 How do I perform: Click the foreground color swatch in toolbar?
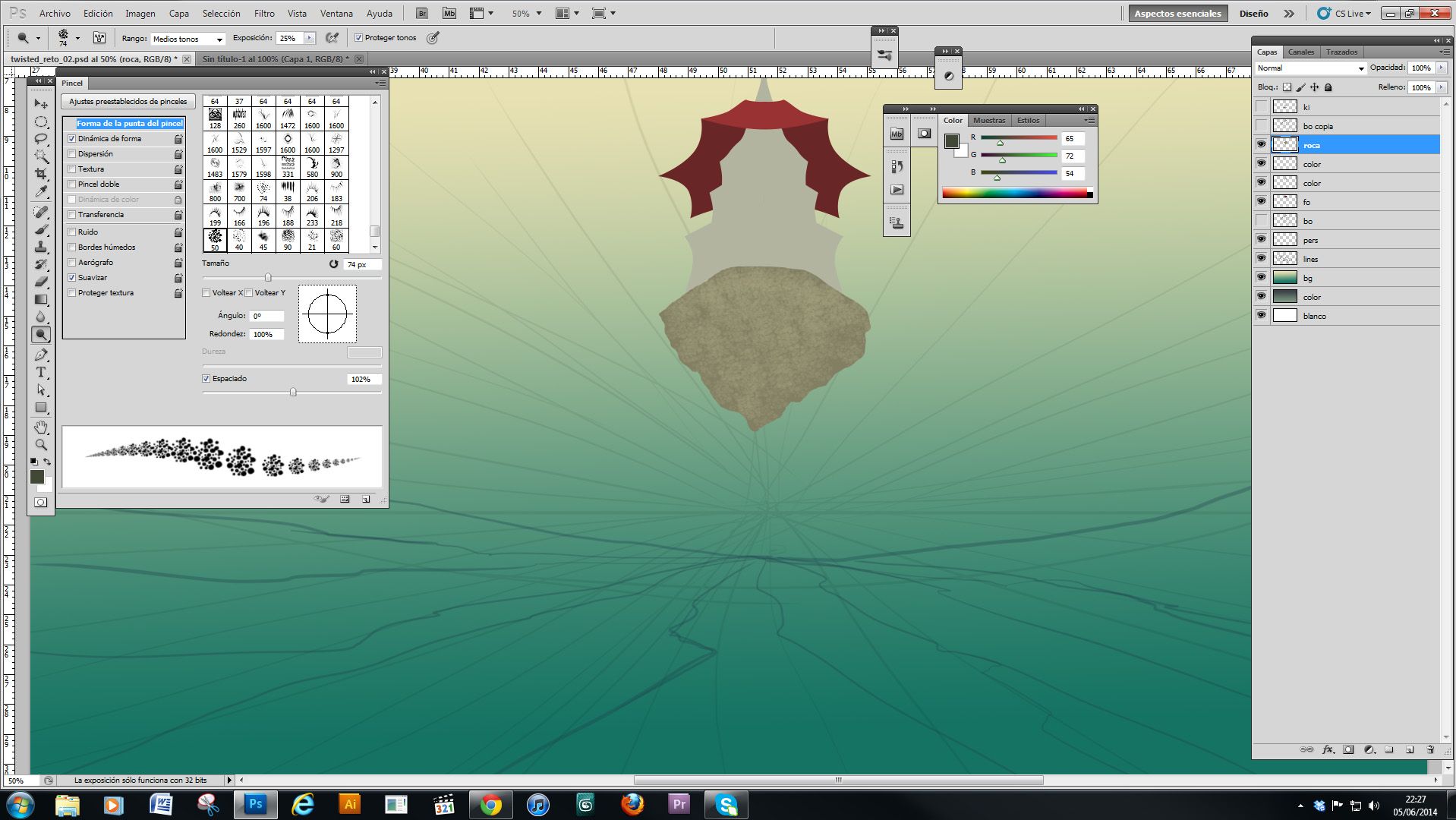pyautogui.click(x=36, y=476)
